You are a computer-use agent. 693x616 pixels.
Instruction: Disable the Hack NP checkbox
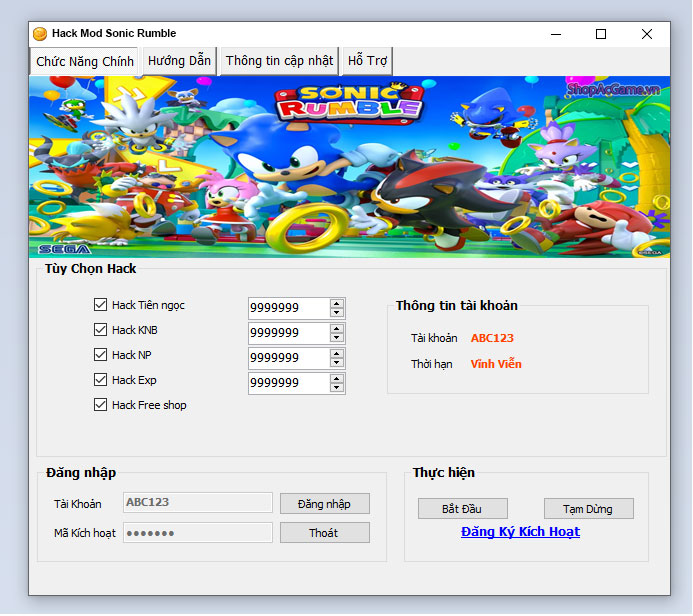(100, 355)
